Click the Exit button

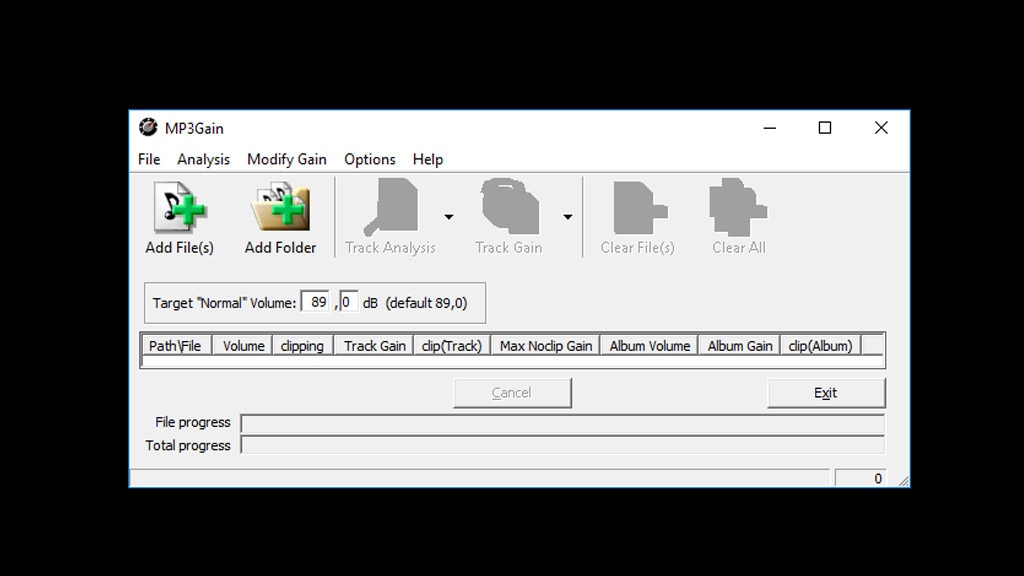coord(826,392)
